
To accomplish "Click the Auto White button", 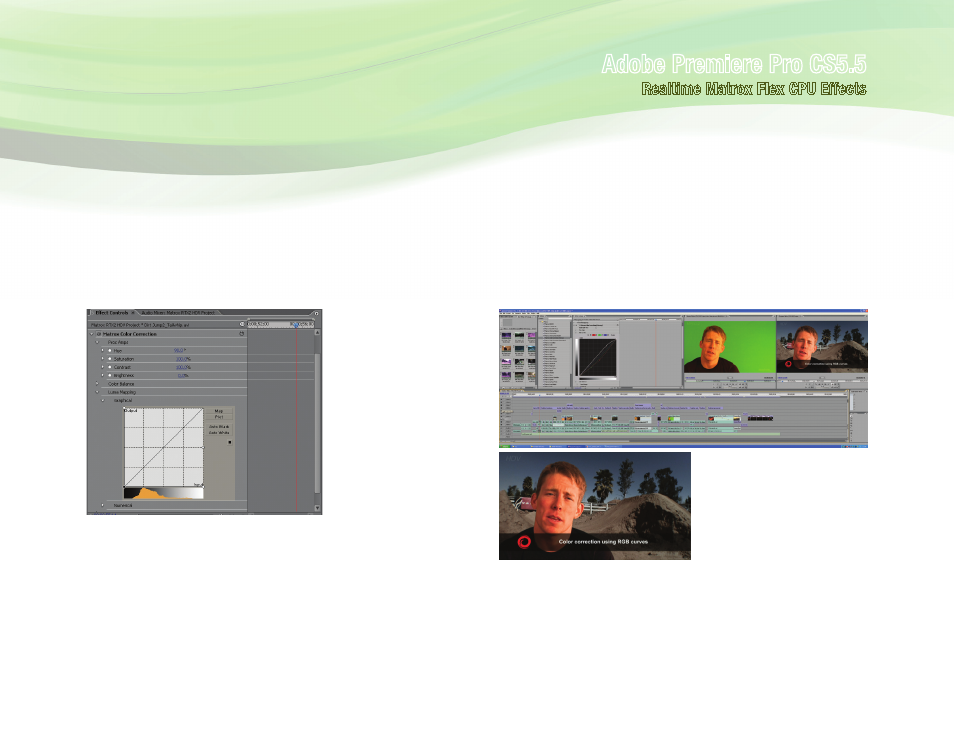I will coord(219,433).
